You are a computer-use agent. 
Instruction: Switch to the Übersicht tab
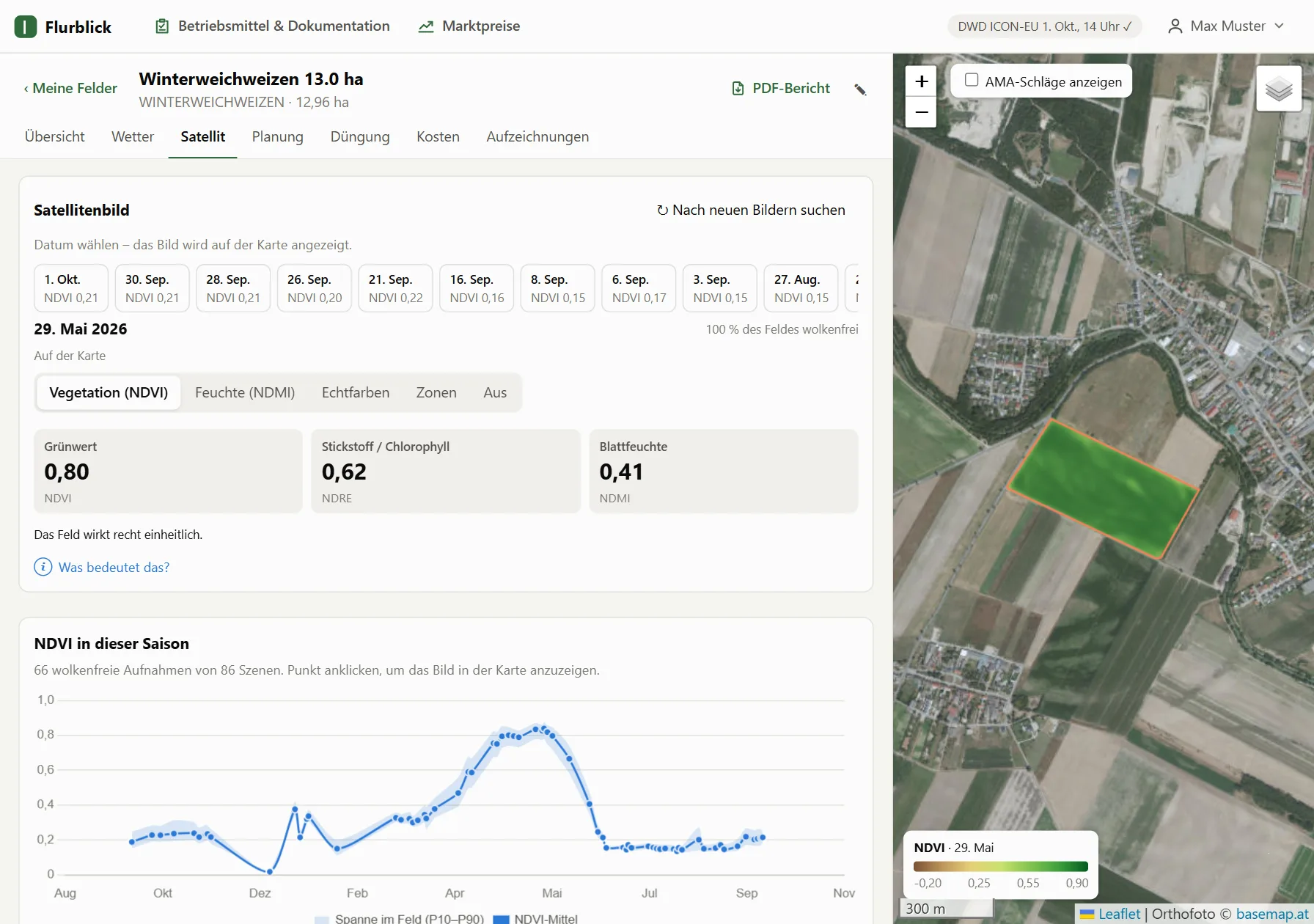coord(54,136)
